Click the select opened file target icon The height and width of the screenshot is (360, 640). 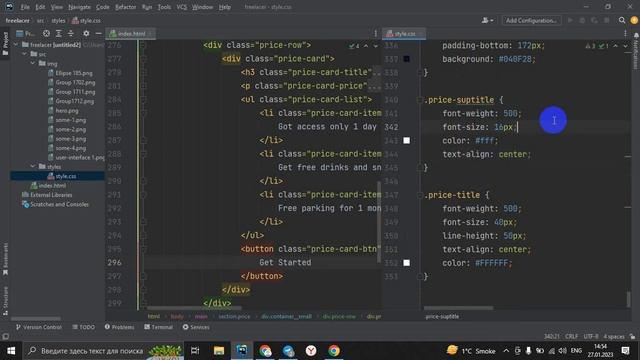pyautogui.click(x=46, y=33)
